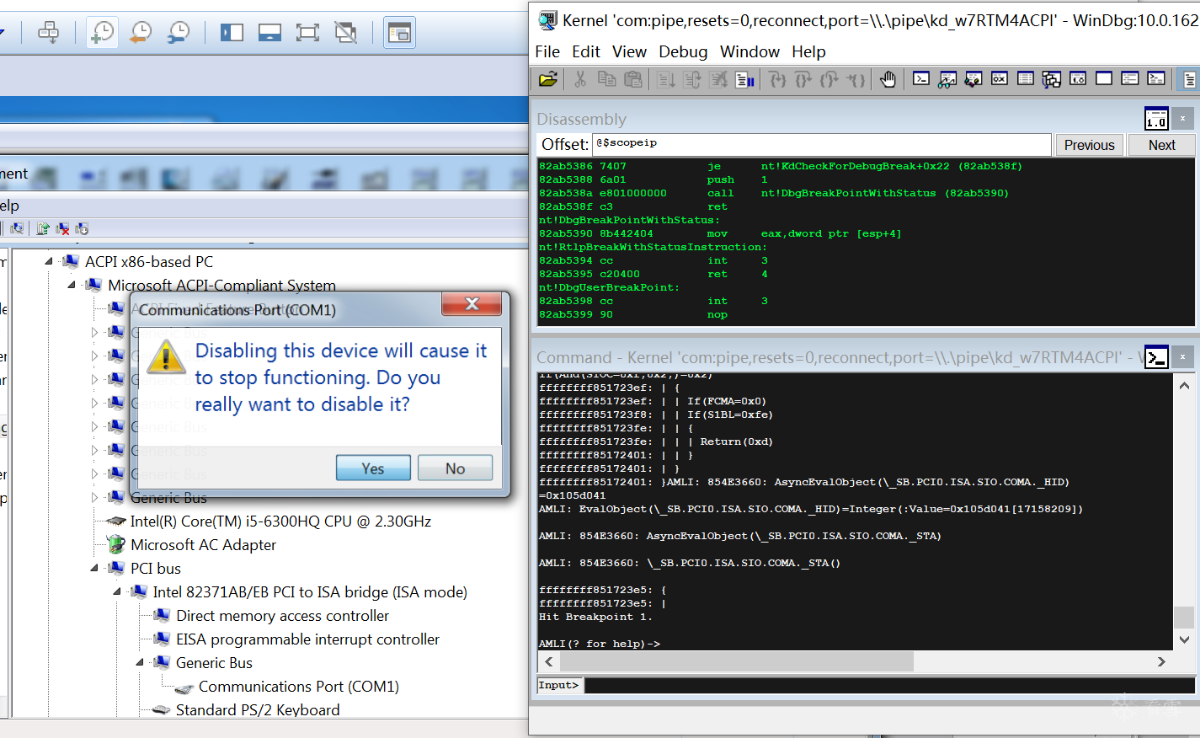Select Communications Port (COM1) in device tree
The image size is (1200, 738).
click(298, 686)
